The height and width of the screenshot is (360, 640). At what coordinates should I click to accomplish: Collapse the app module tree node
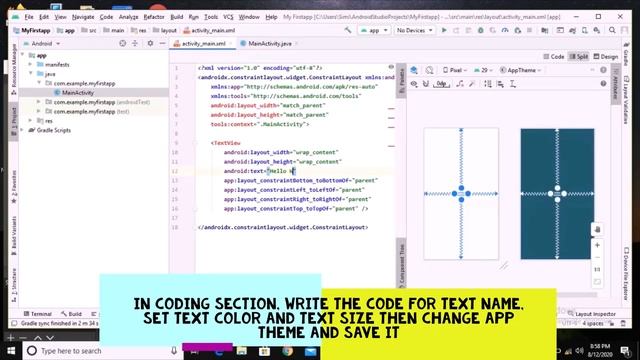coord(22,55)
